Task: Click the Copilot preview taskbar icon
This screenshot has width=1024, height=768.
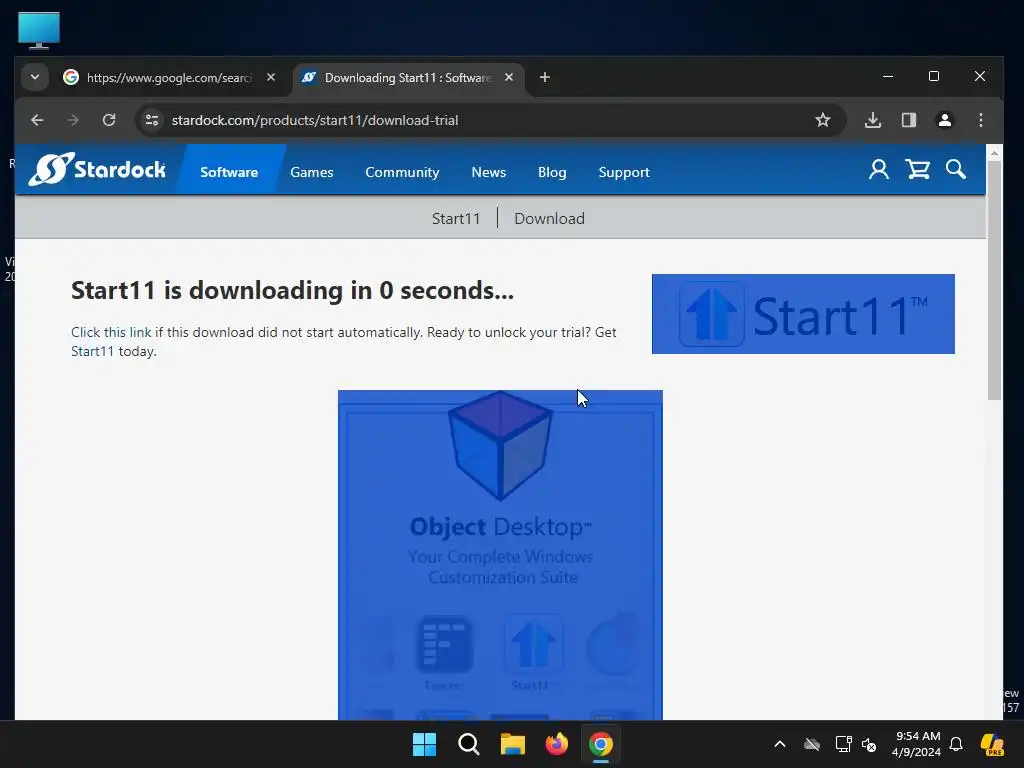Action: point(993,744)
